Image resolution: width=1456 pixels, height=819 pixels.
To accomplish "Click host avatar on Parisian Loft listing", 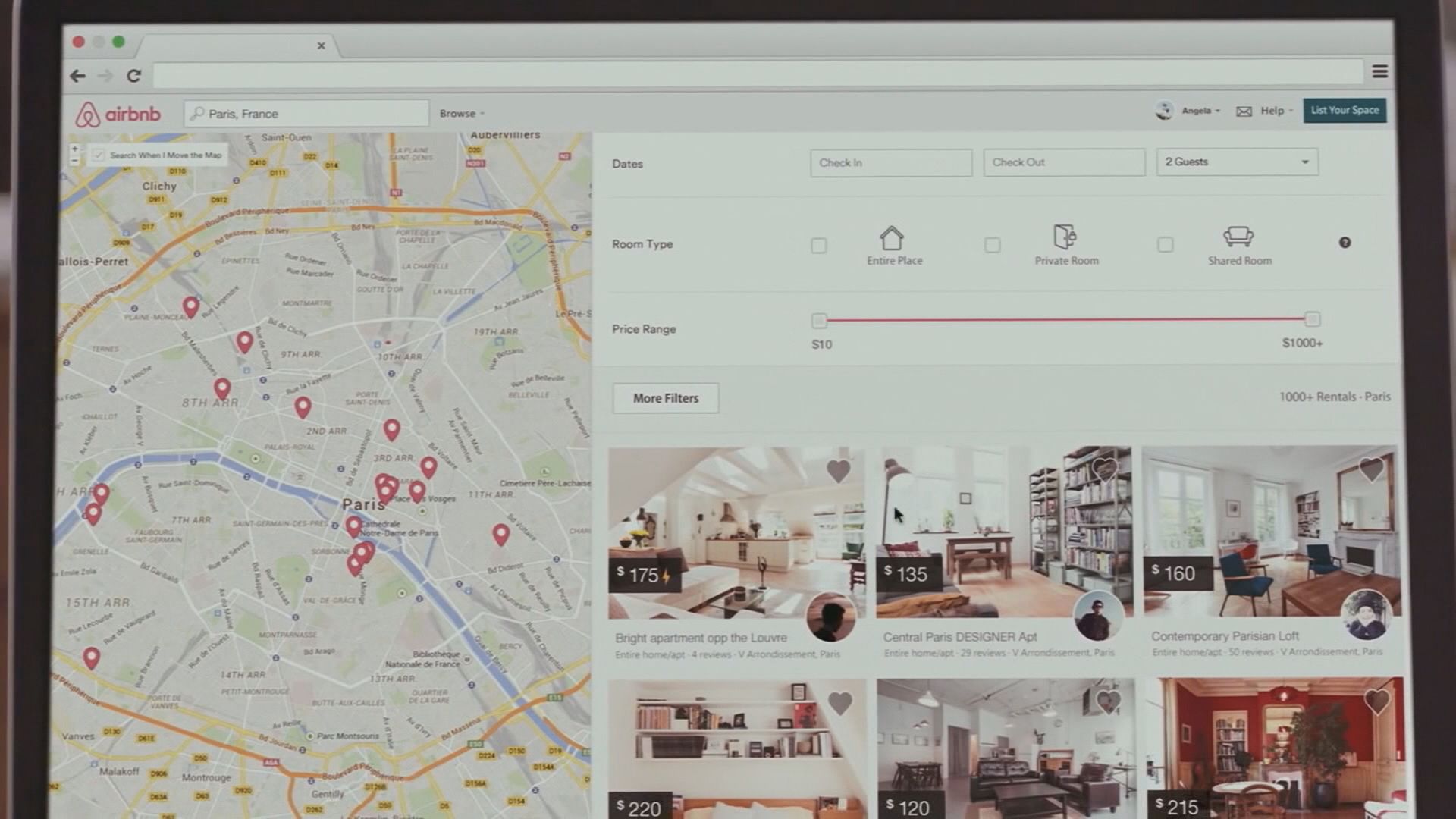I will click(1367, 614).
